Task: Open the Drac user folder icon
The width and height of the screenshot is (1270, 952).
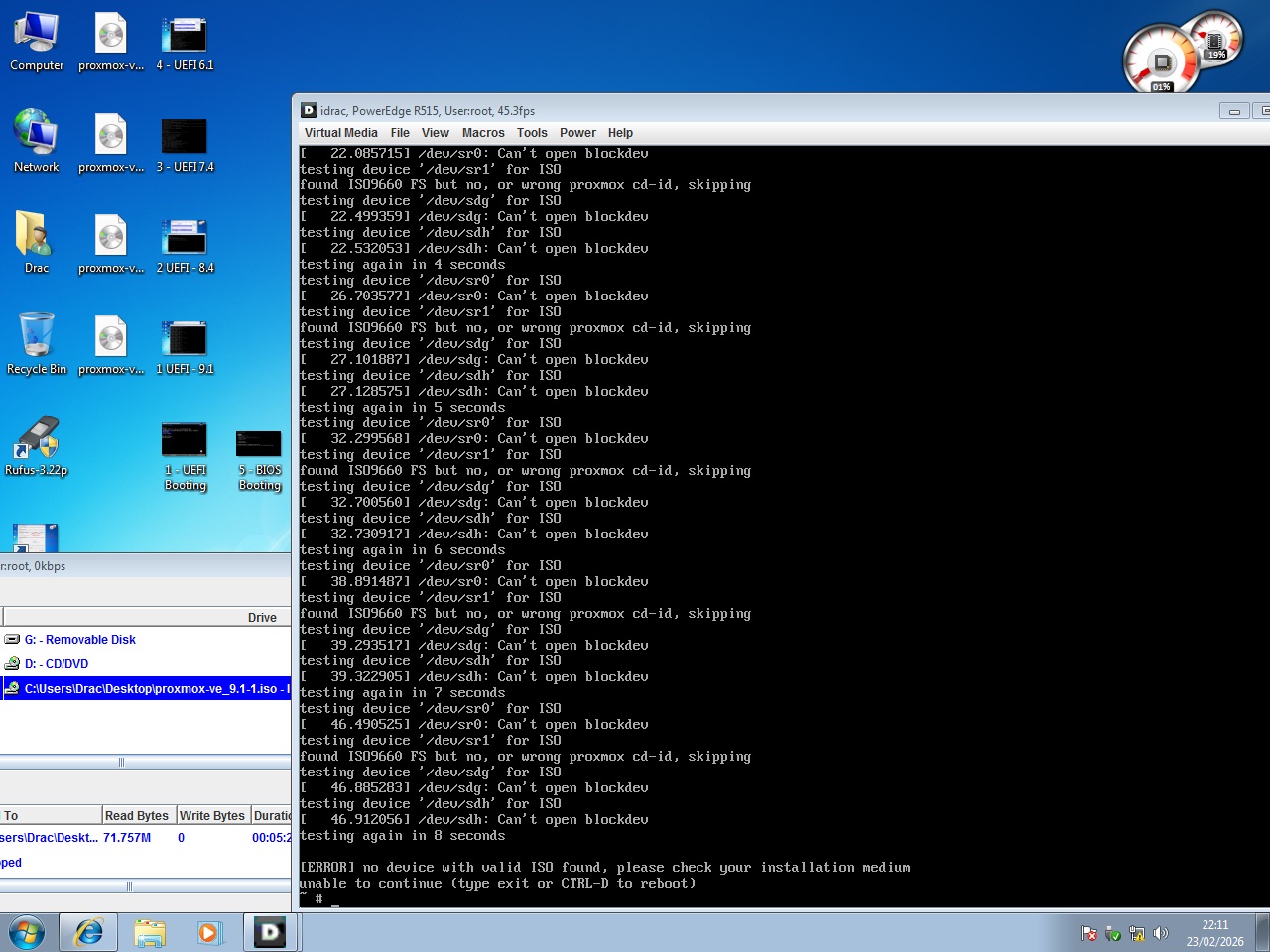Action: point(37,243)
